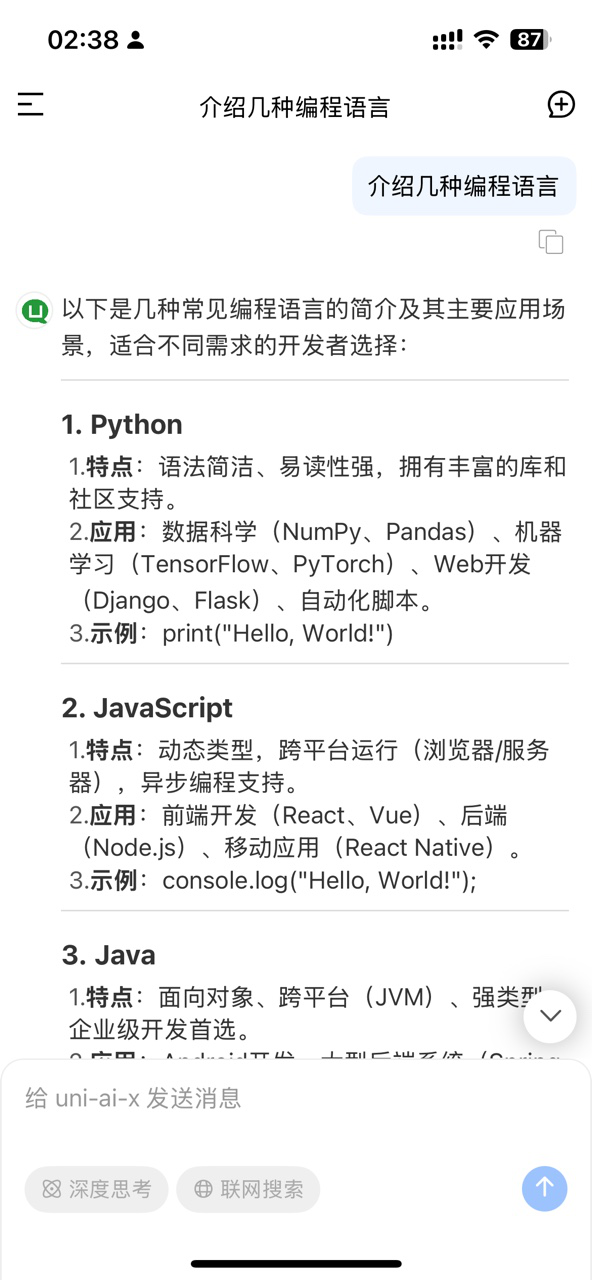Start a new chat with plus icon
Viewport: 592px width, 1280px height.
(561, 104)
